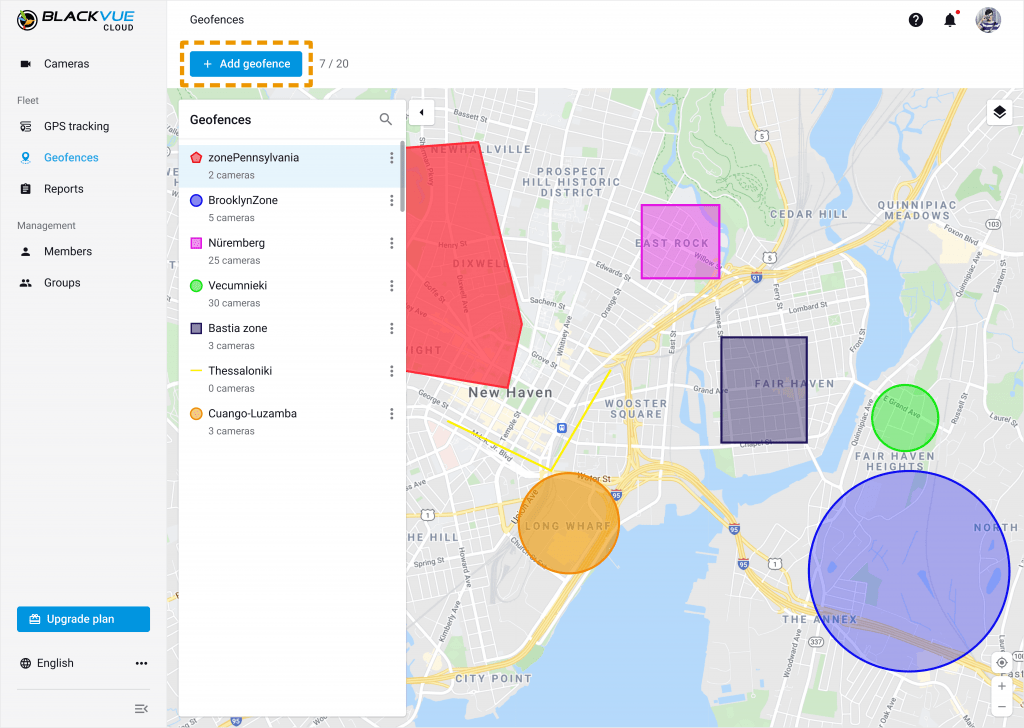Image resolution: width=1024 pixels, height=728 pixels.
Task: Zoom out the map
Action: (1002, 706)
